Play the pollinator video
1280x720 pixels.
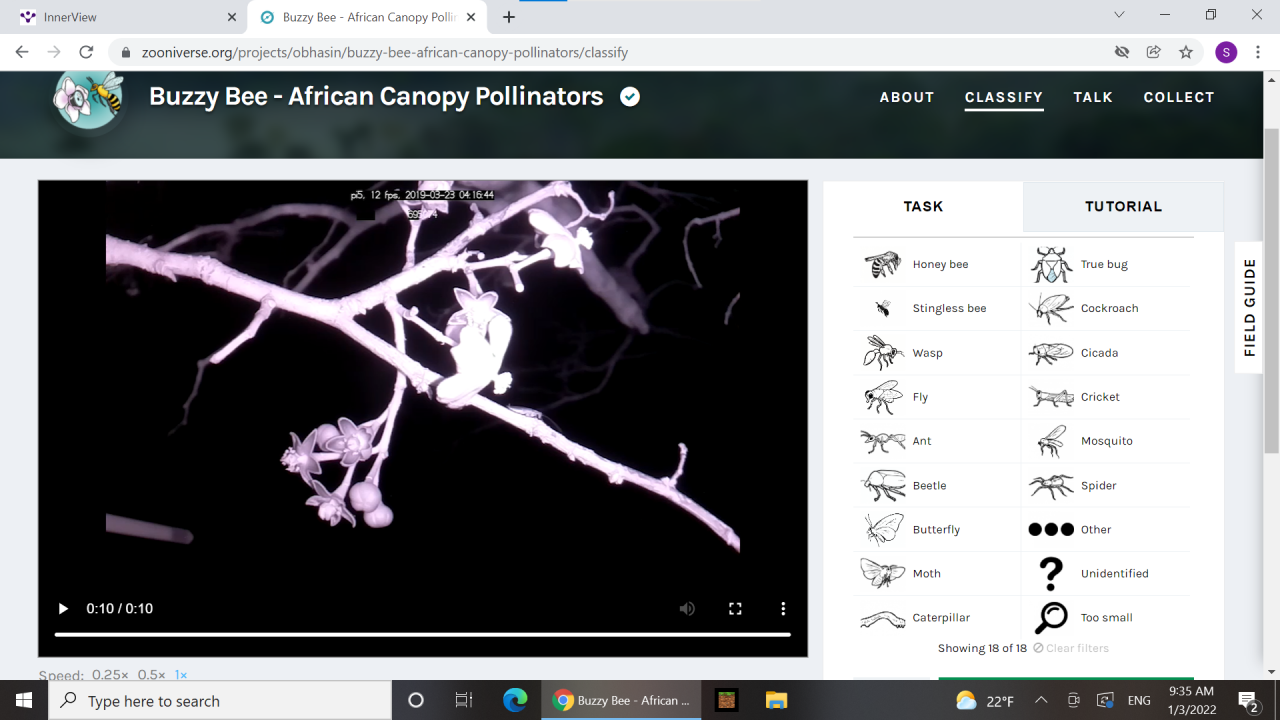(63, 608)
